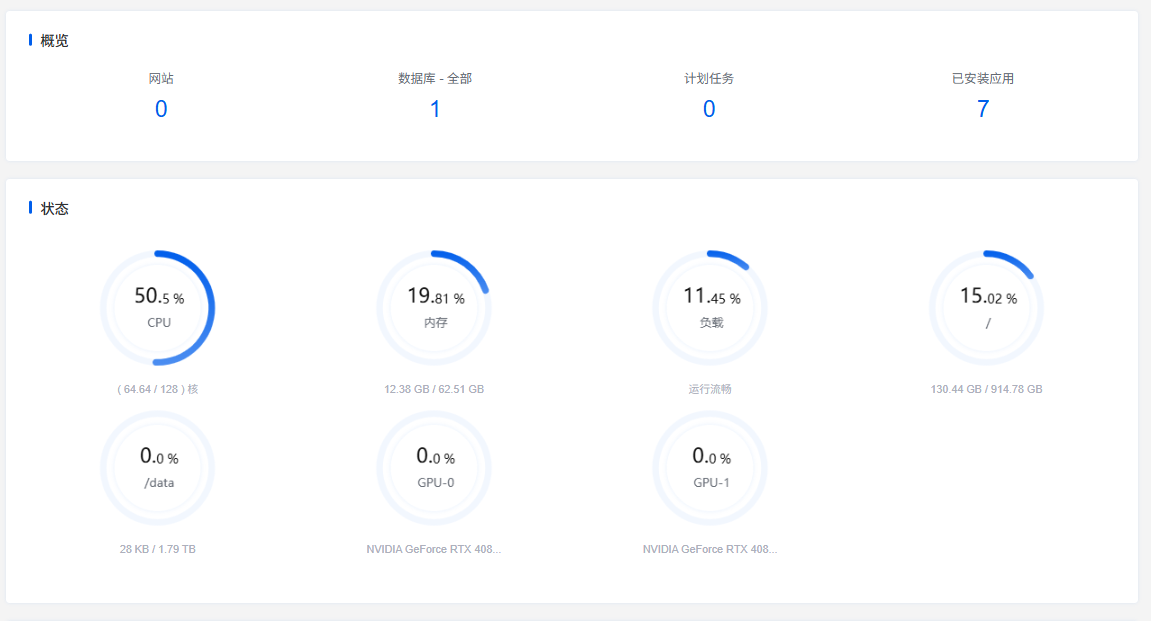This screenshot has height=621, width=1151.
Task: Select the text 12.38 GB / 62.51 GB
Action: tap(434, 389)
